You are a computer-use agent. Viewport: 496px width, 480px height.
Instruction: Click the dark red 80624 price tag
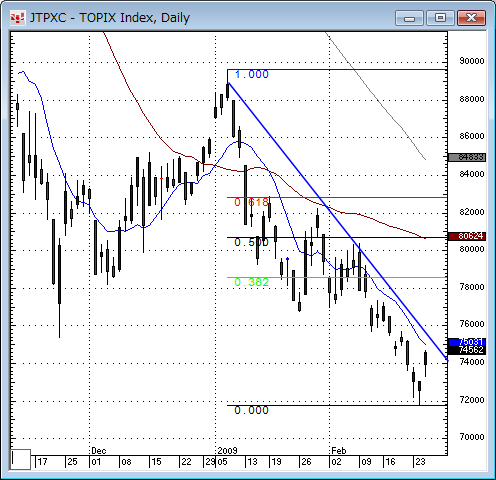(467, 236)
